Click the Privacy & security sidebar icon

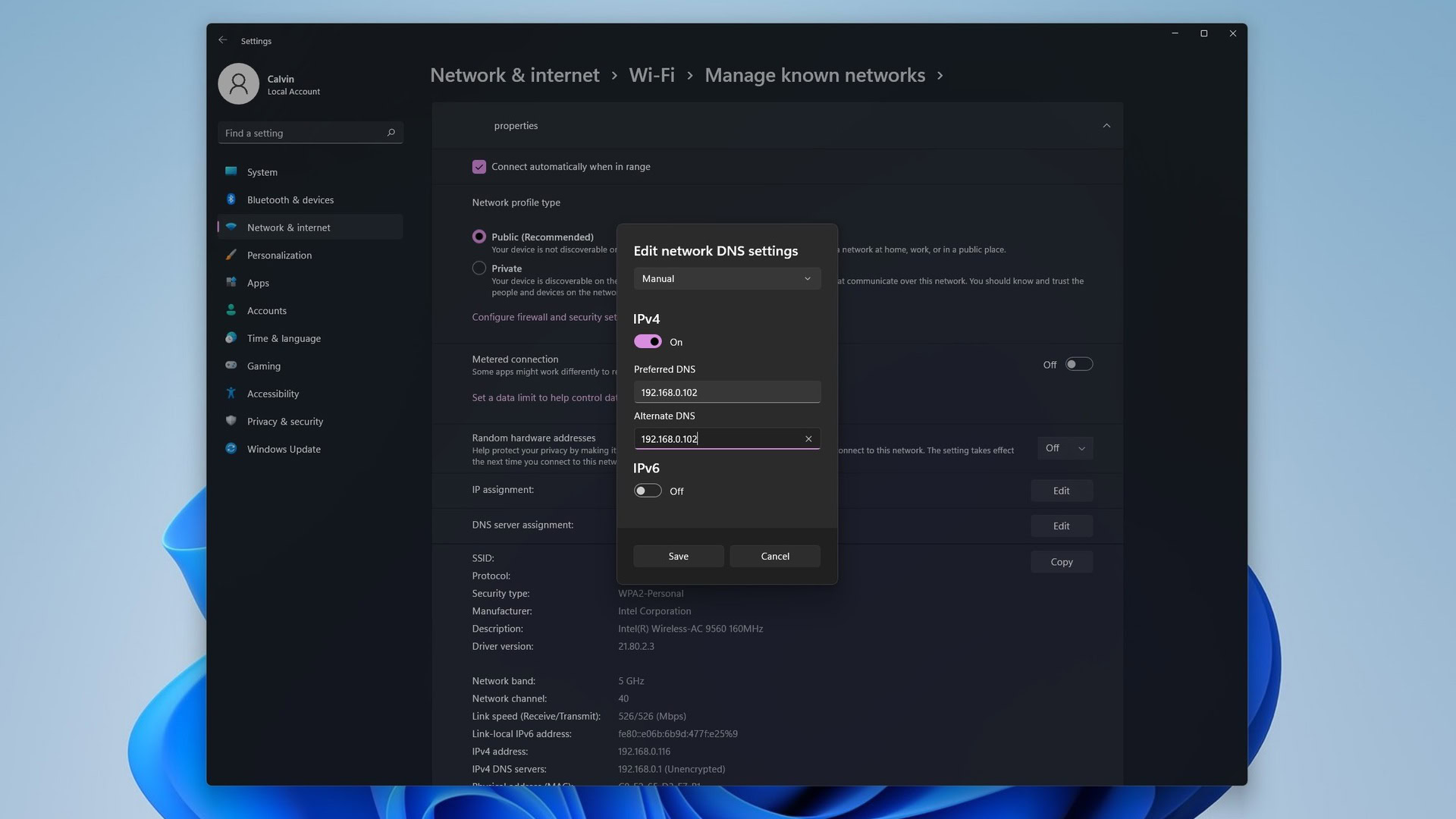(231, 422)
